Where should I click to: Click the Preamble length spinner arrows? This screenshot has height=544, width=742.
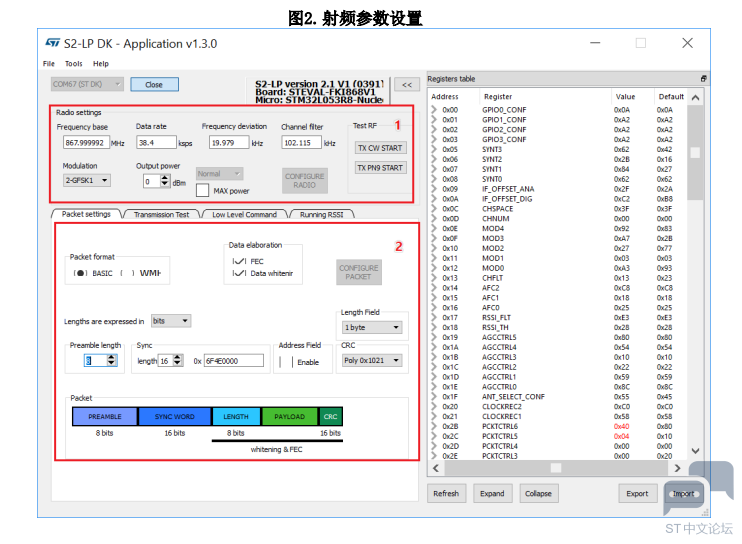[111, 360]
